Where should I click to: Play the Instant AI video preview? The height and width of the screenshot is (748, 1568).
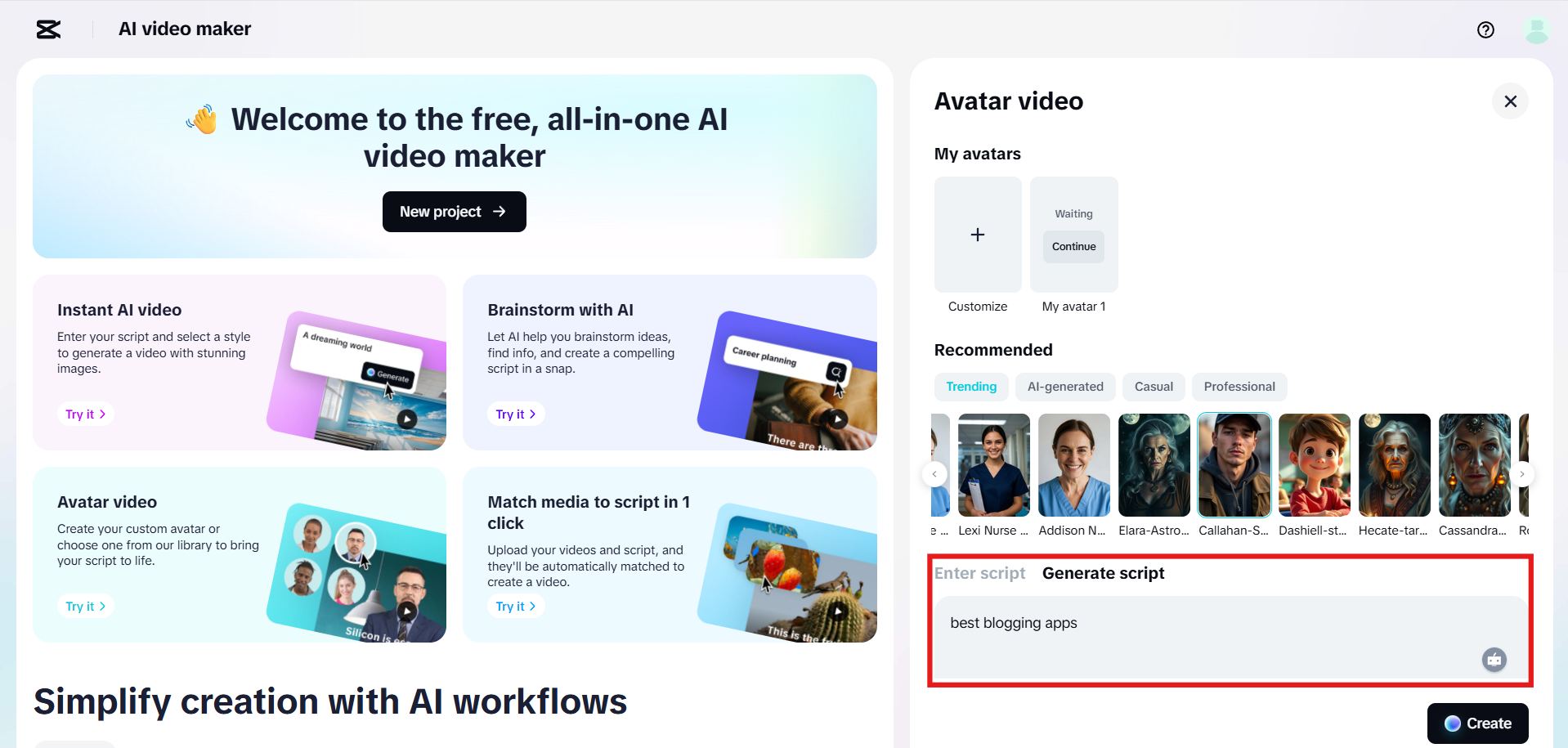tap(406, 418)
